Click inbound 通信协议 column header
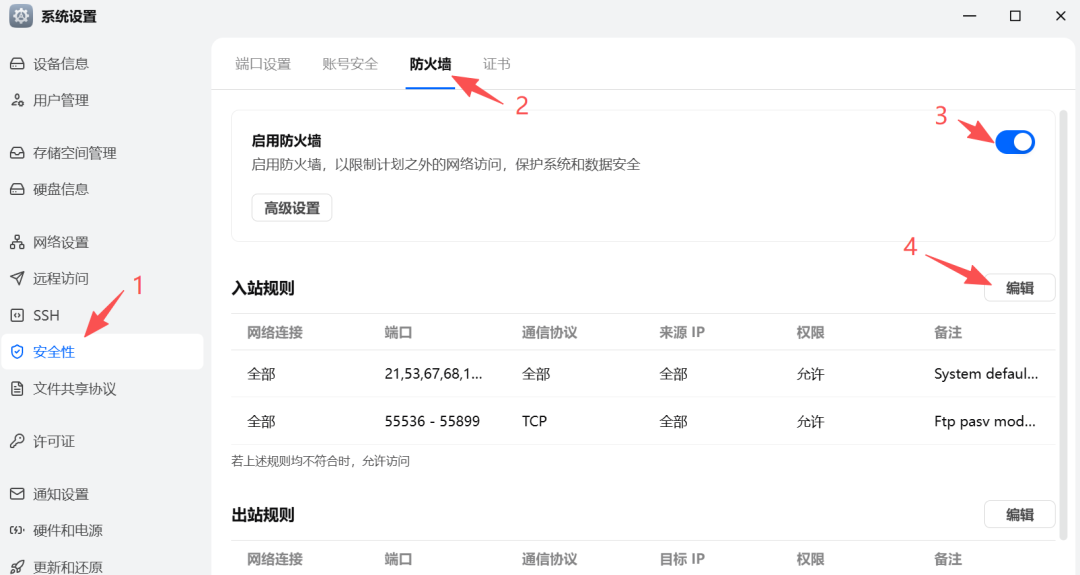This screenshot has width=1080, height=575. click(x=549, y=333)
